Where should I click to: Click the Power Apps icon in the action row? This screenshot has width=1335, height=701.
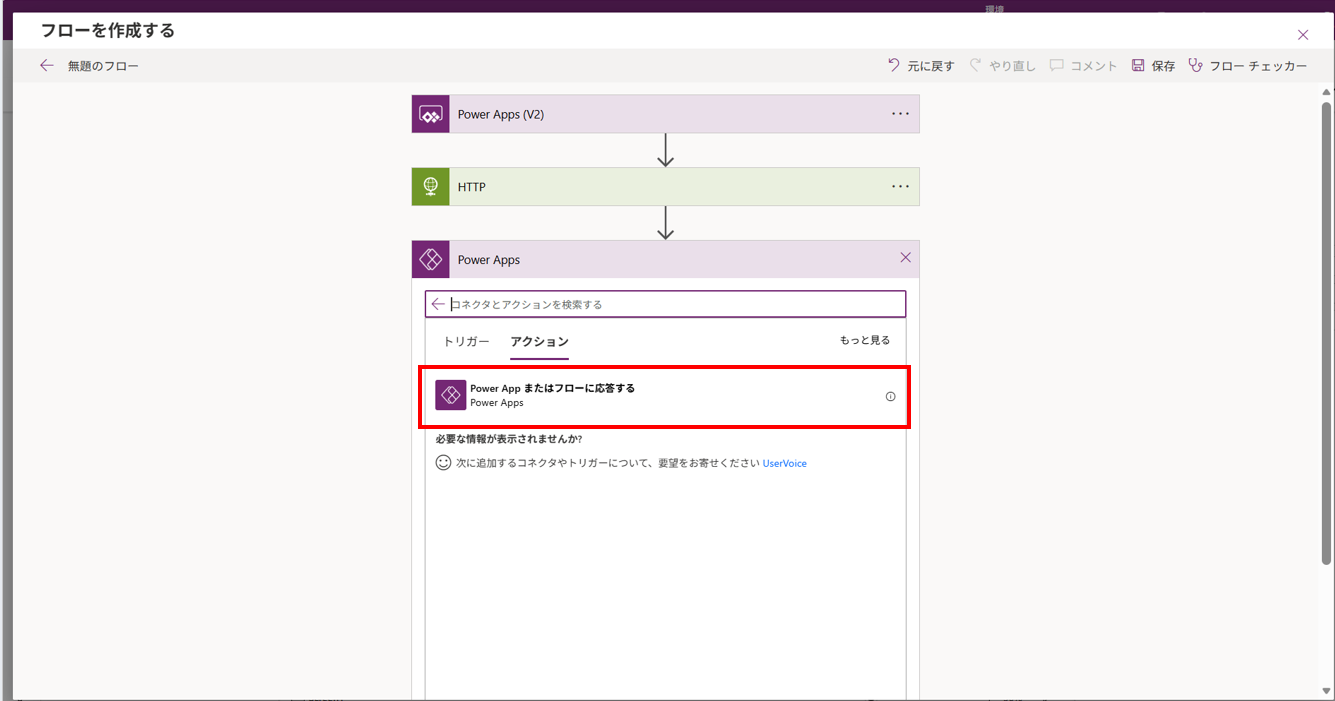tap(451, 395)
